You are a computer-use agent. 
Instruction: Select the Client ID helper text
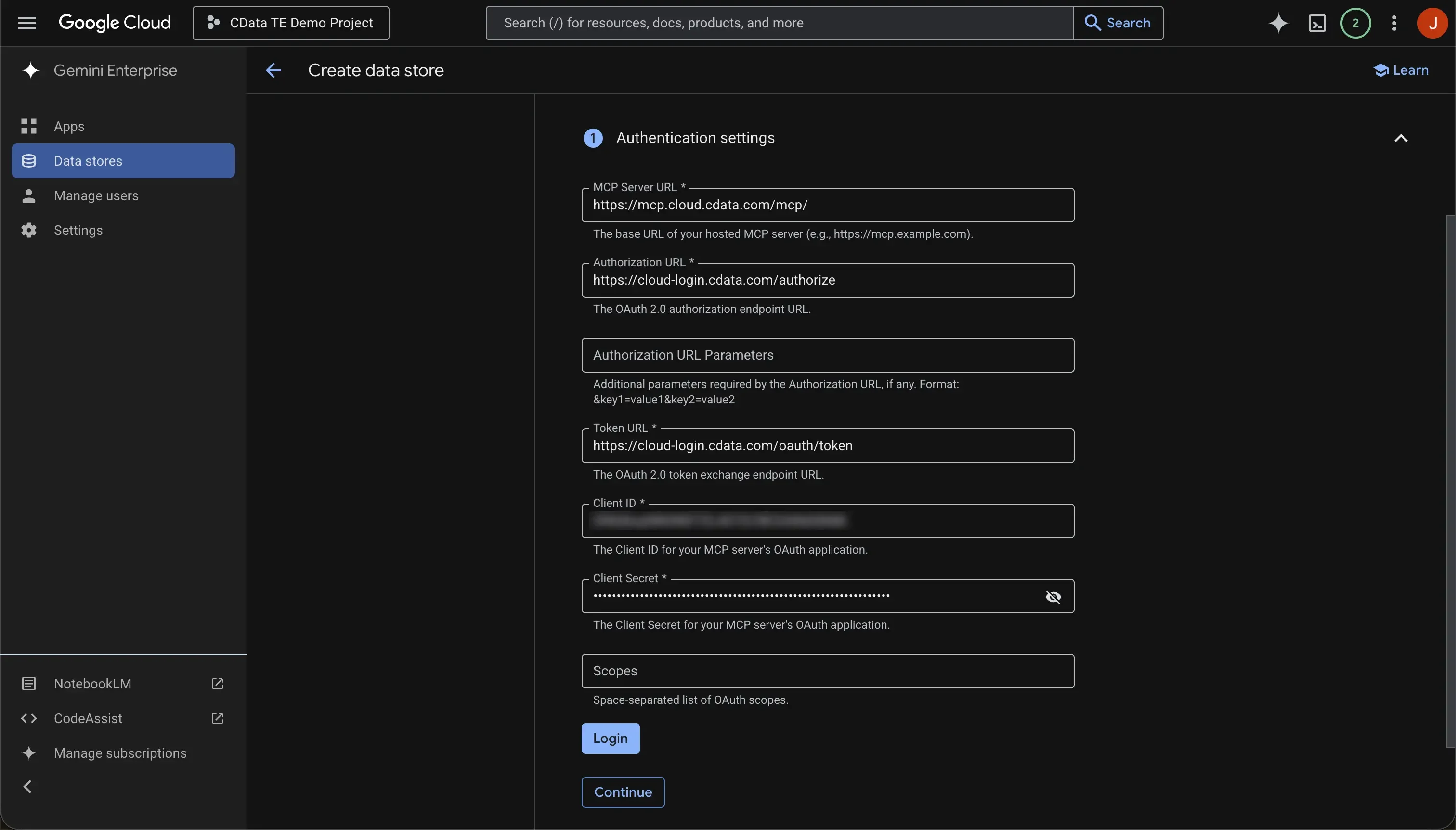click(730, 550)
